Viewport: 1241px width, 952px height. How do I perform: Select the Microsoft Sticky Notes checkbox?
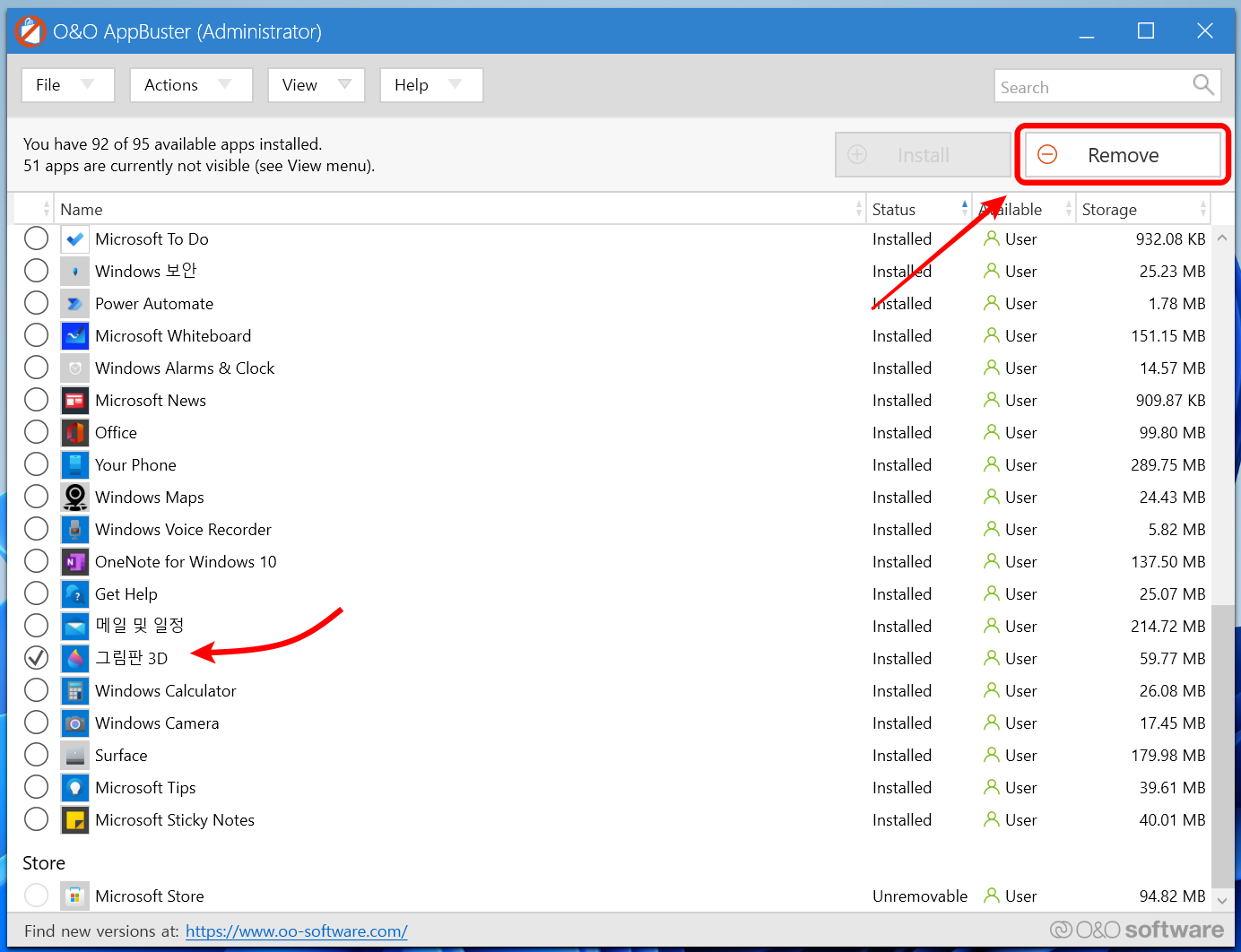[37, 819]
